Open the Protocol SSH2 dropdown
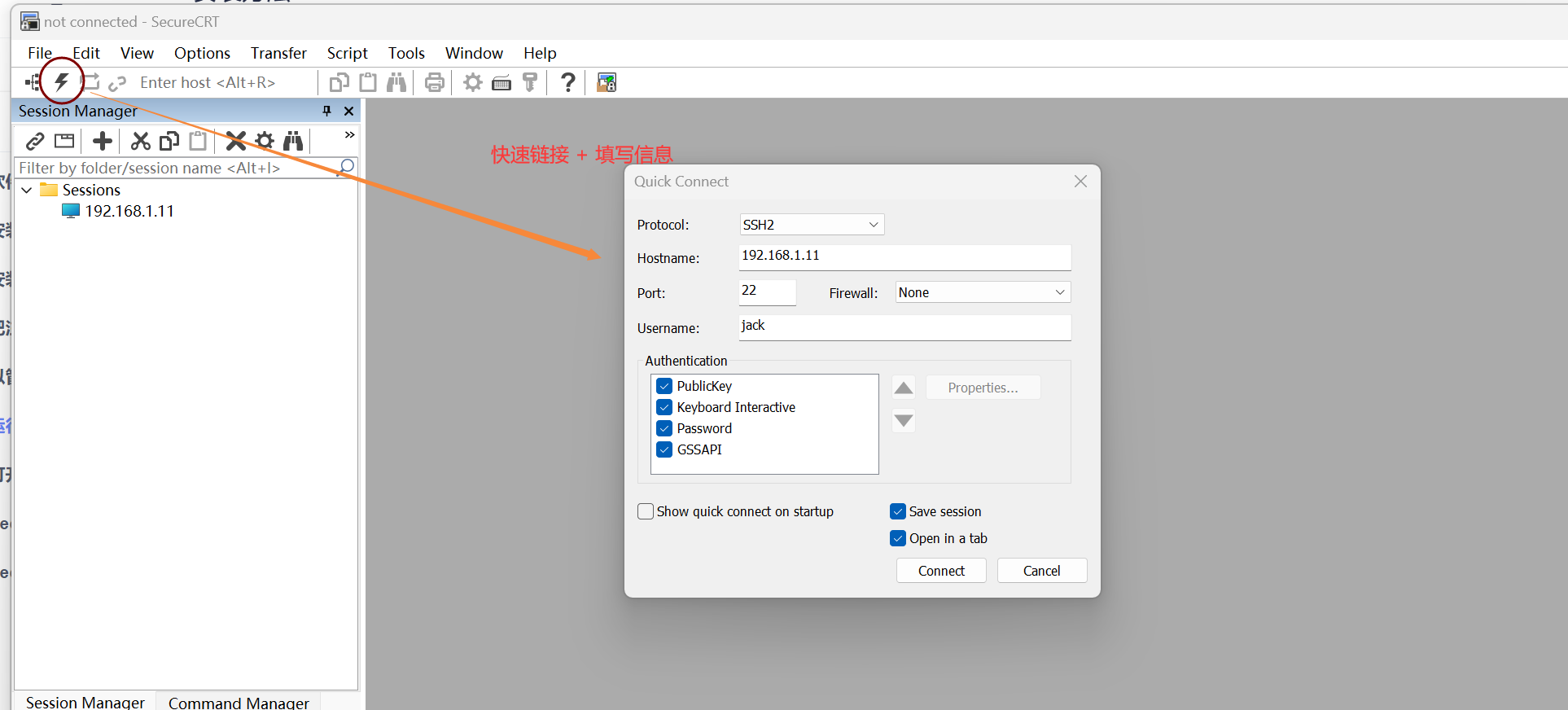This screenshot has width=1568, height=710. click(812, 225)
